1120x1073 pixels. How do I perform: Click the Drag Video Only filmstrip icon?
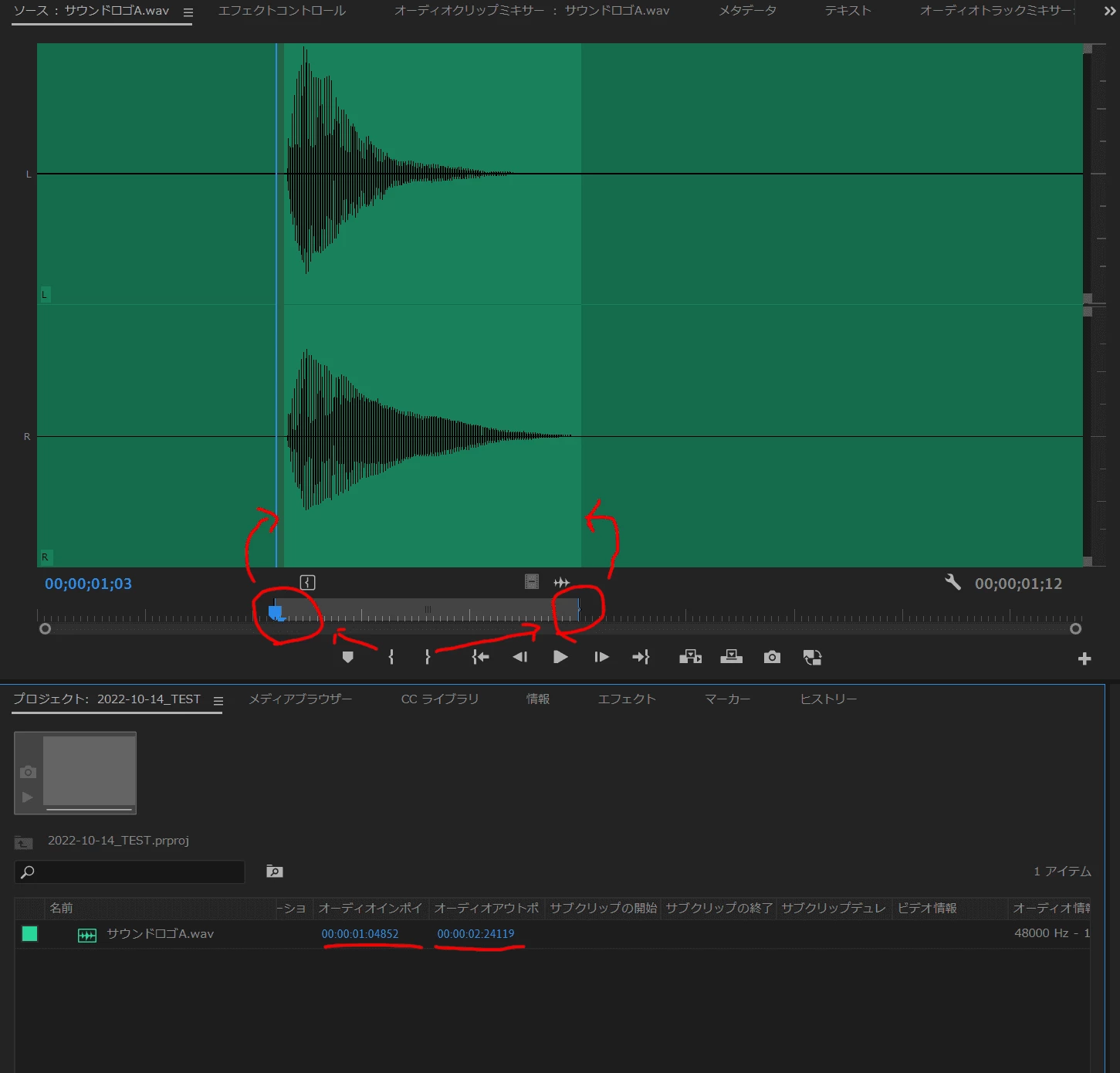(532, 582)
